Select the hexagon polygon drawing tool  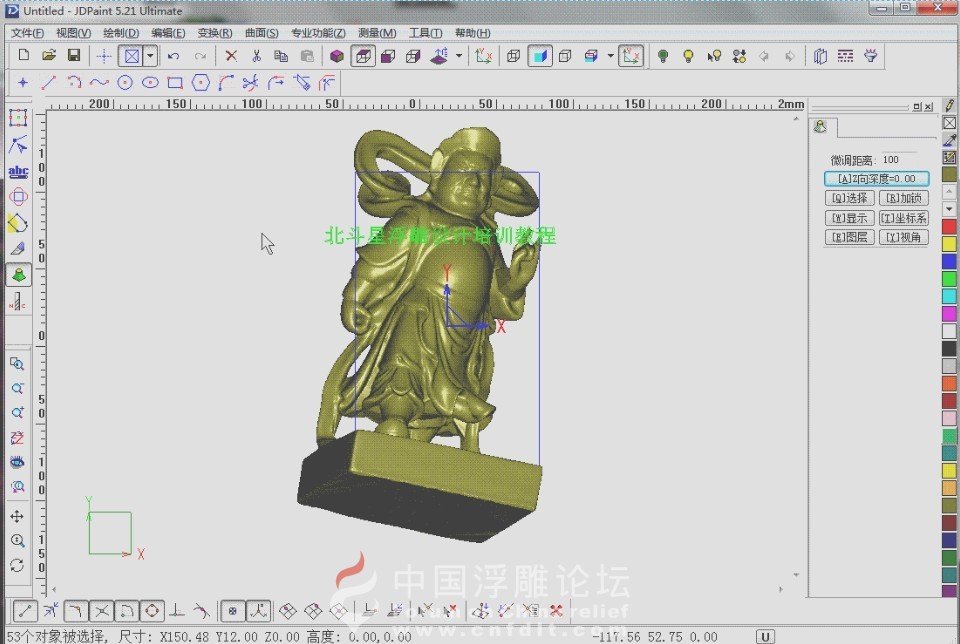click(x=200, y=83)
